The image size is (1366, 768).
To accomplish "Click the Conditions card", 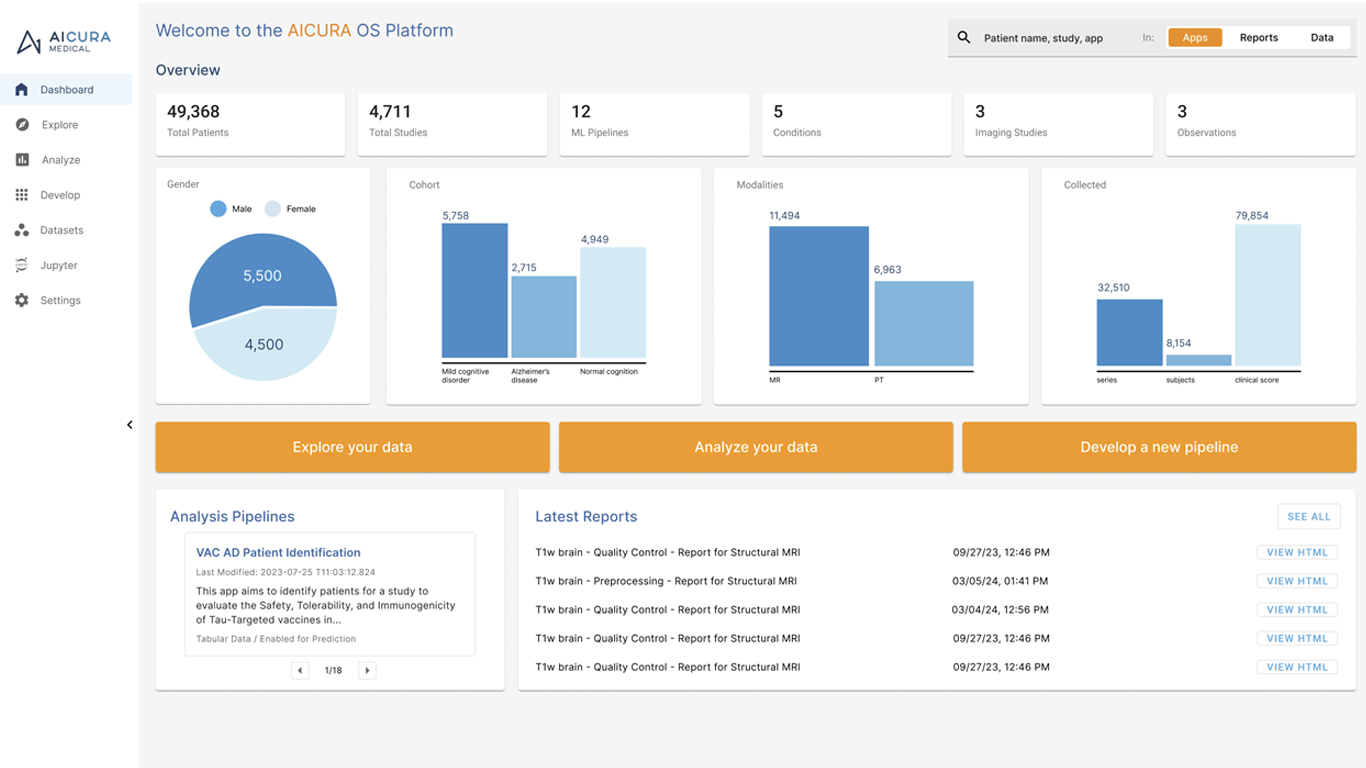I will pos(856,125).
